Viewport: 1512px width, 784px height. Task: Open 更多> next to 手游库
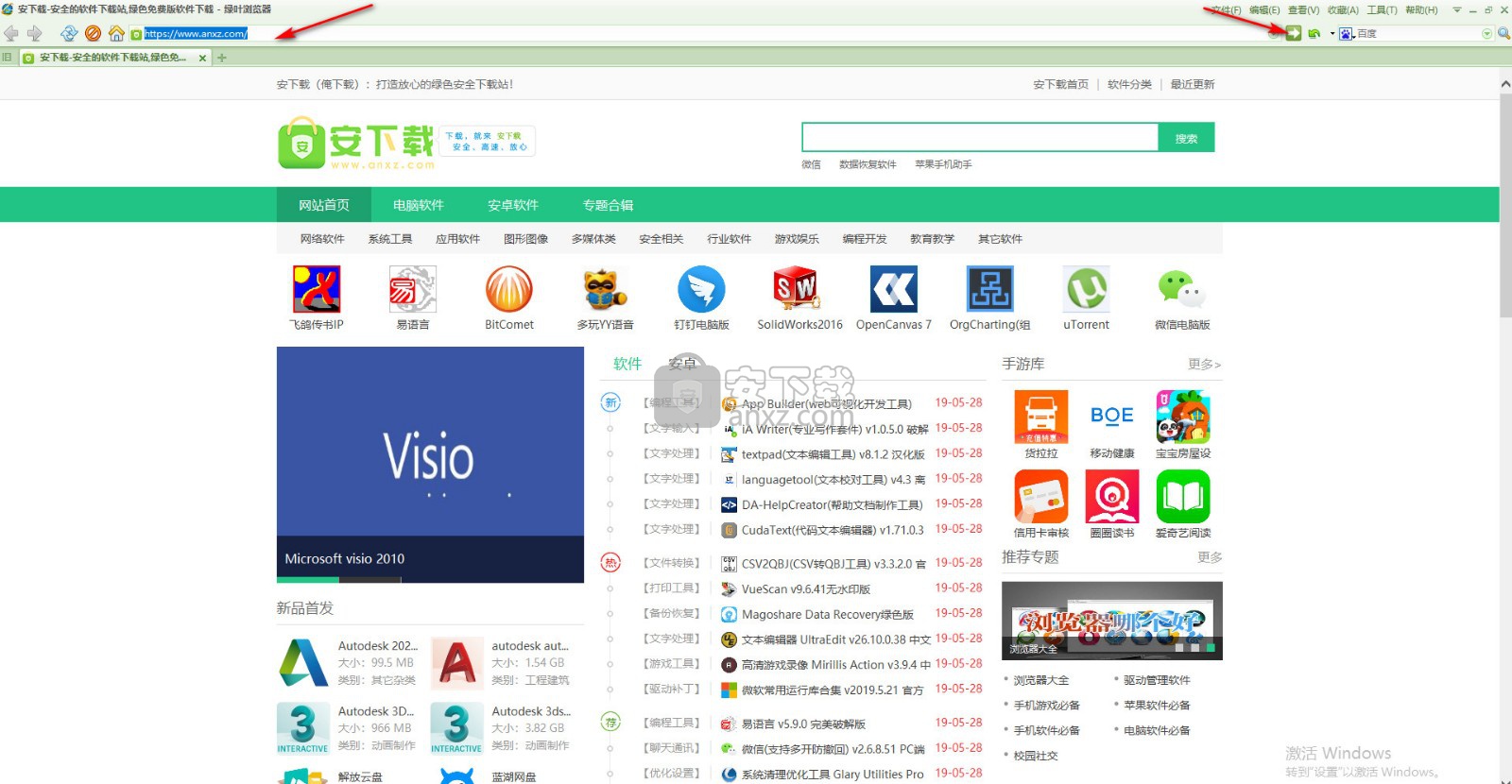click(x=1205, y=365)
